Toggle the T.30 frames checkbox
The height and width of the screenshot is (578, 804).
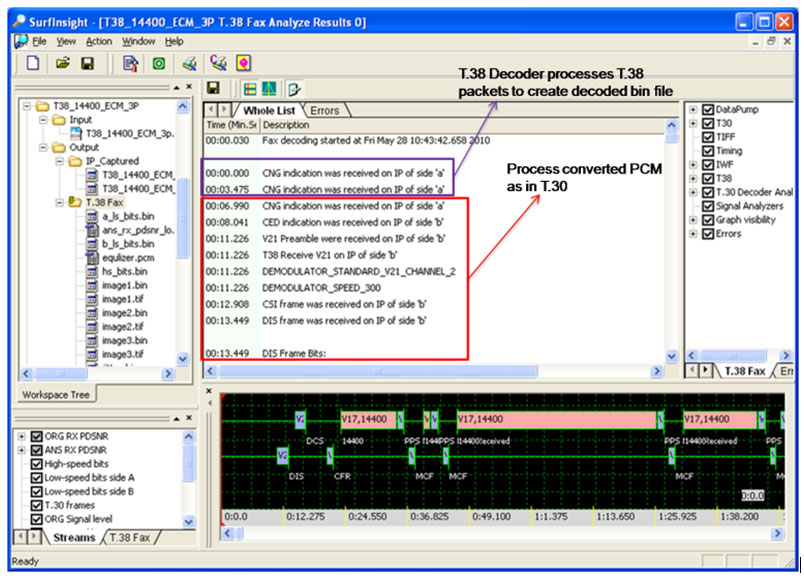click(37, 505)
